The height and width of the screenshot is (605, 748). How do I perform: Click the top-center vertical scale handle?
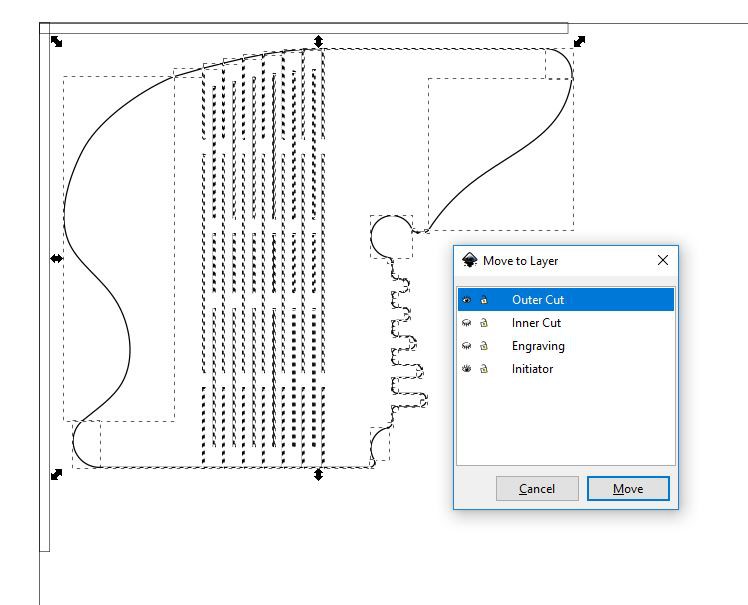319,42
